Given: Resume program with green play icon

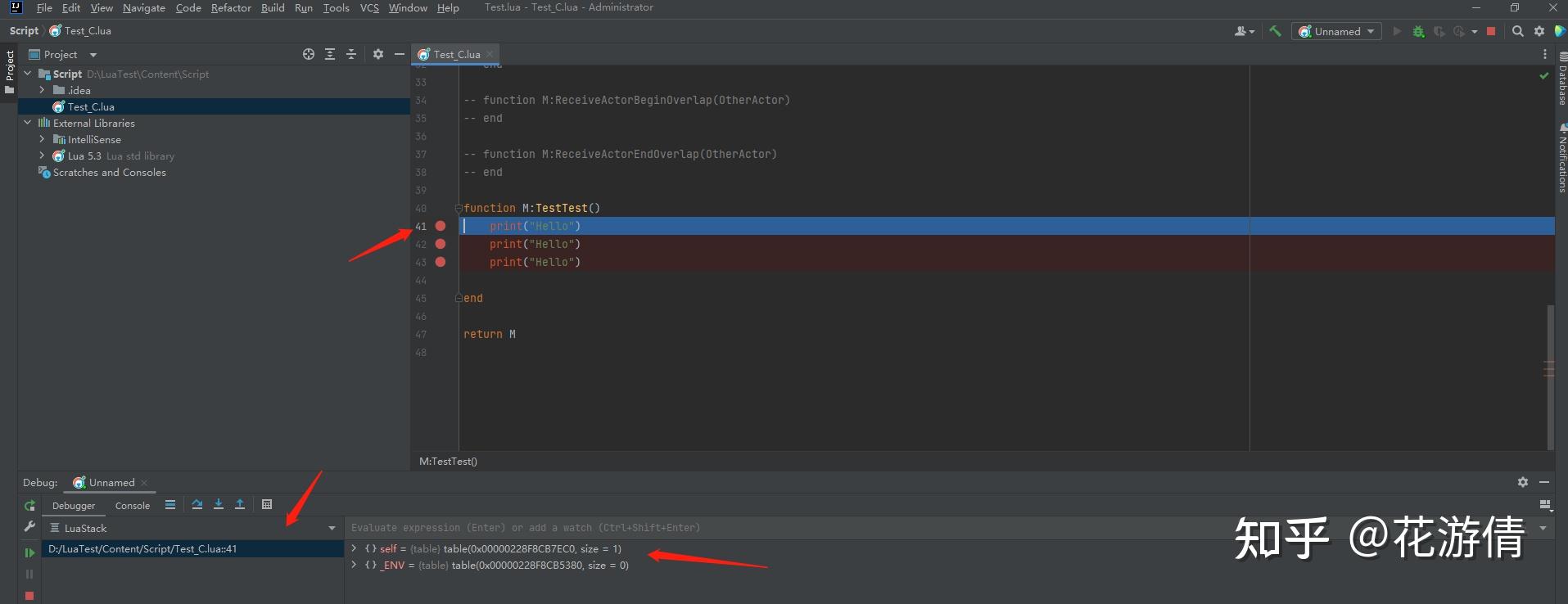Looking at the screenshot, I should tap(29, 552).
